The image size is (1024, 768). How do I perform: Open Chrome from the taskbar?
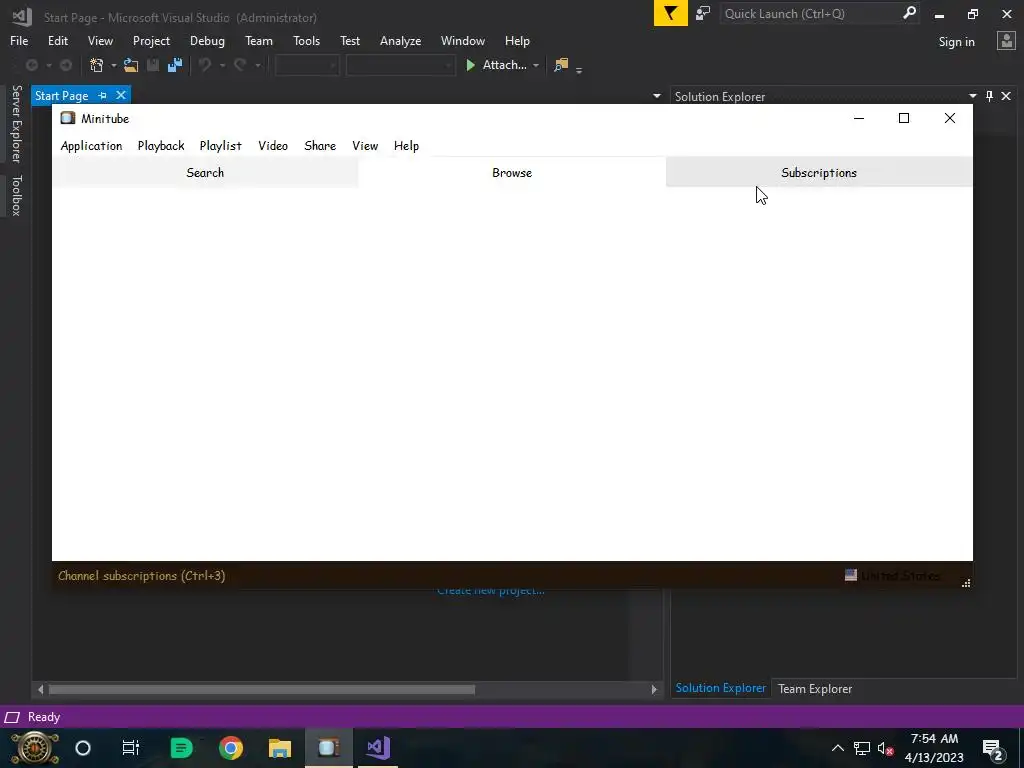click(x=231, y=748)
